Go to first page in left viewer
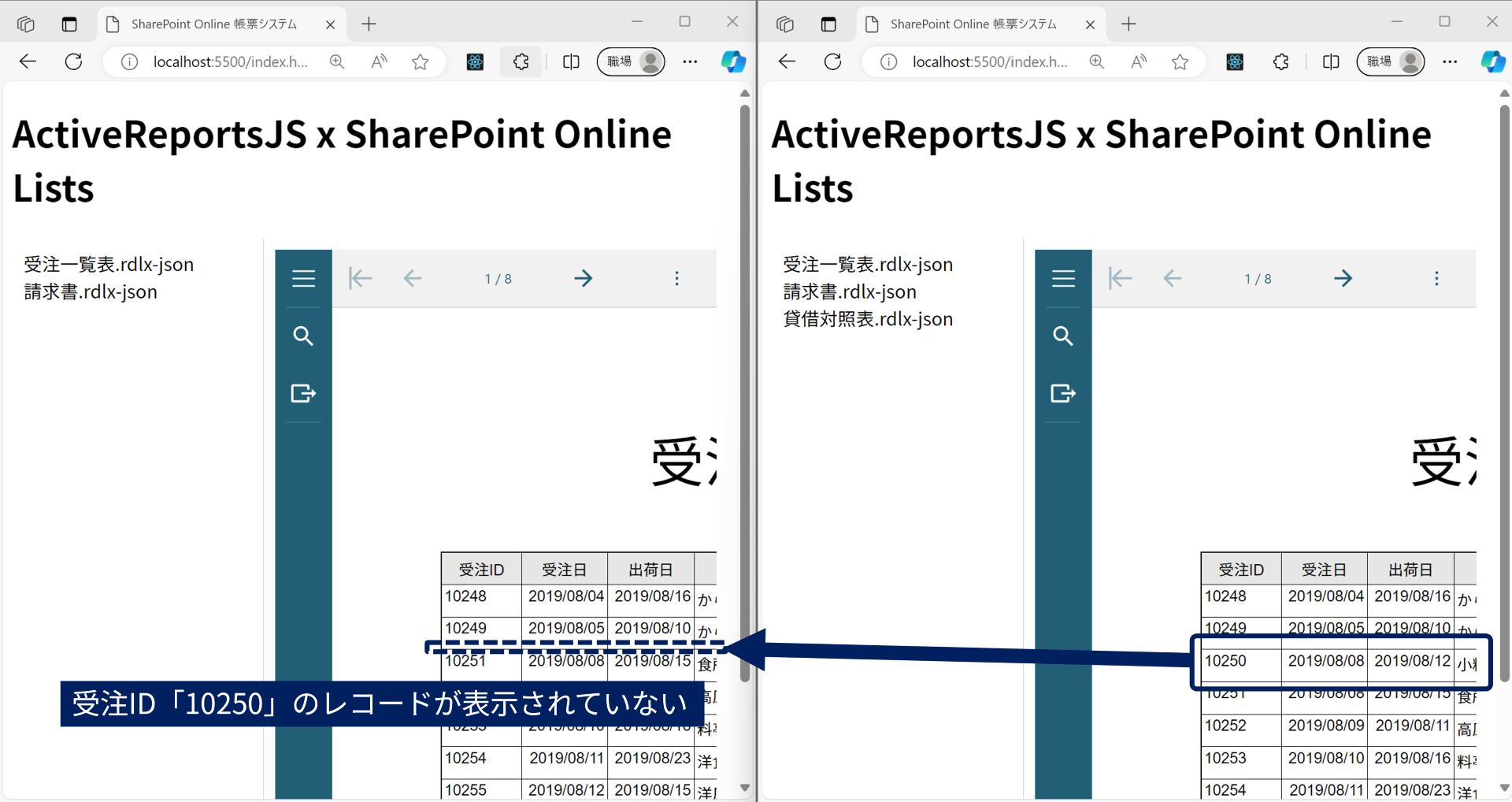 360,278
